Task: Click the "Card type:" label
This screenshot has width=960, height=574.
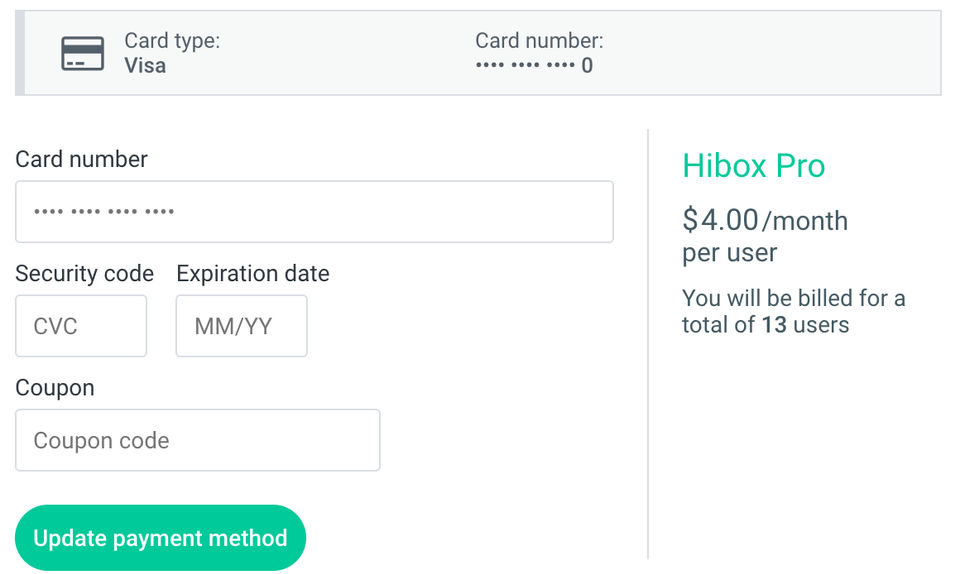Action: pos(172,41)
